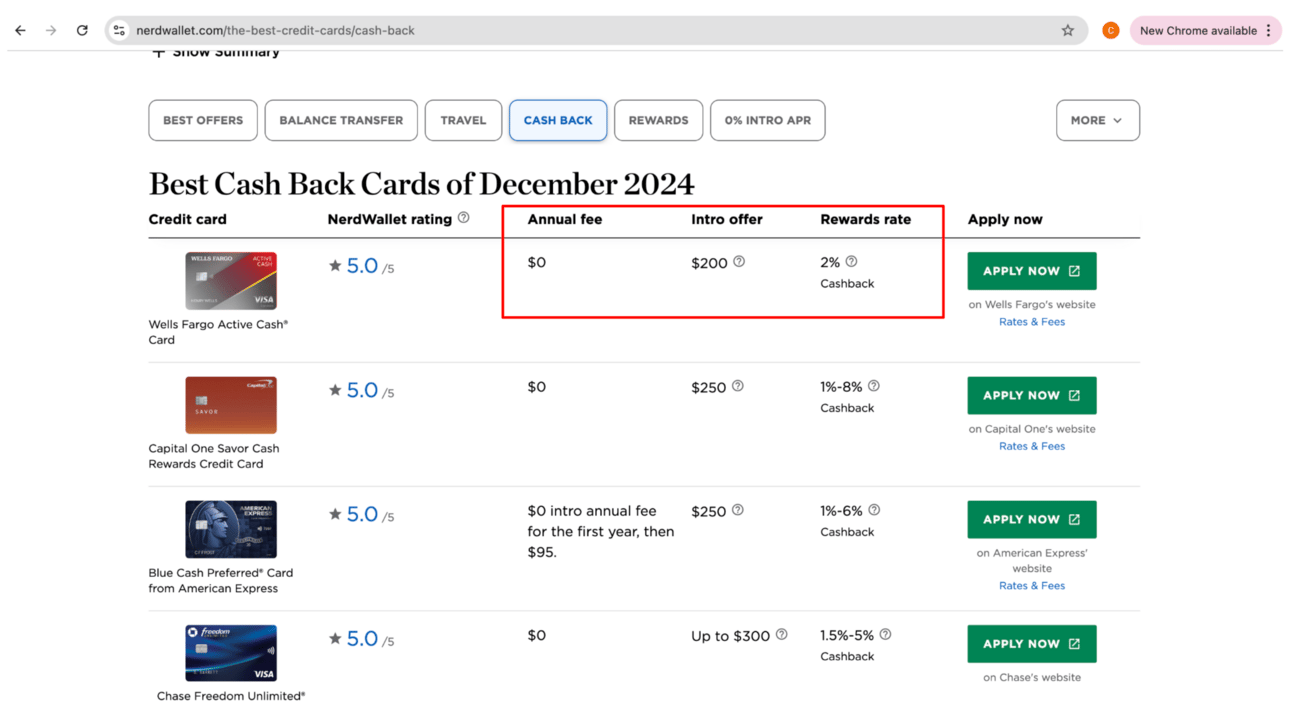The height and width of the screenshot is (716, 1292).
Task: Open American Express Rates & Fees link
Action: pos(1032,586)
